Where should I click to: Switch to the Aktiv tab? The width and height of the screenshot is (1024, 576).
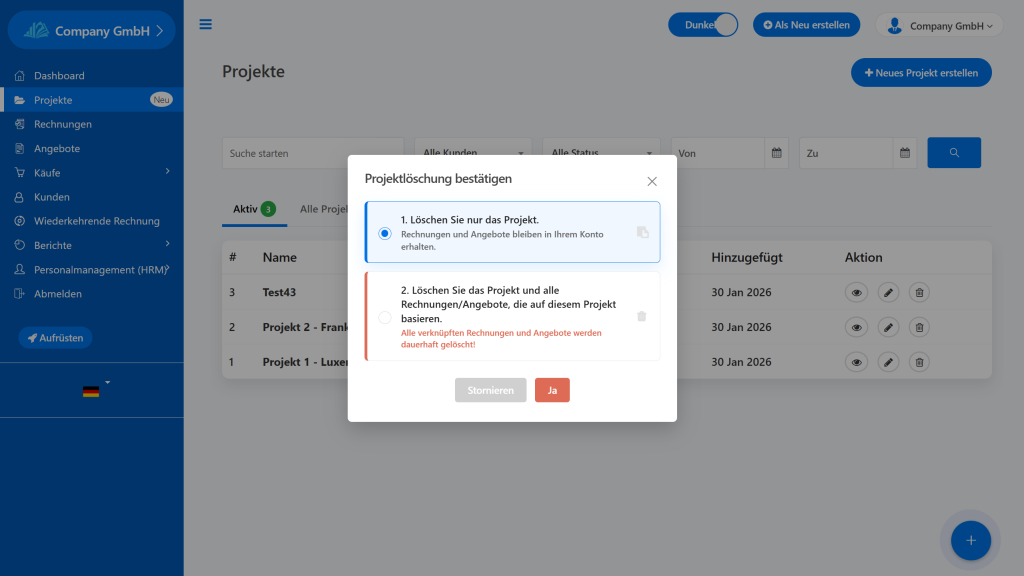click(253, 209)
